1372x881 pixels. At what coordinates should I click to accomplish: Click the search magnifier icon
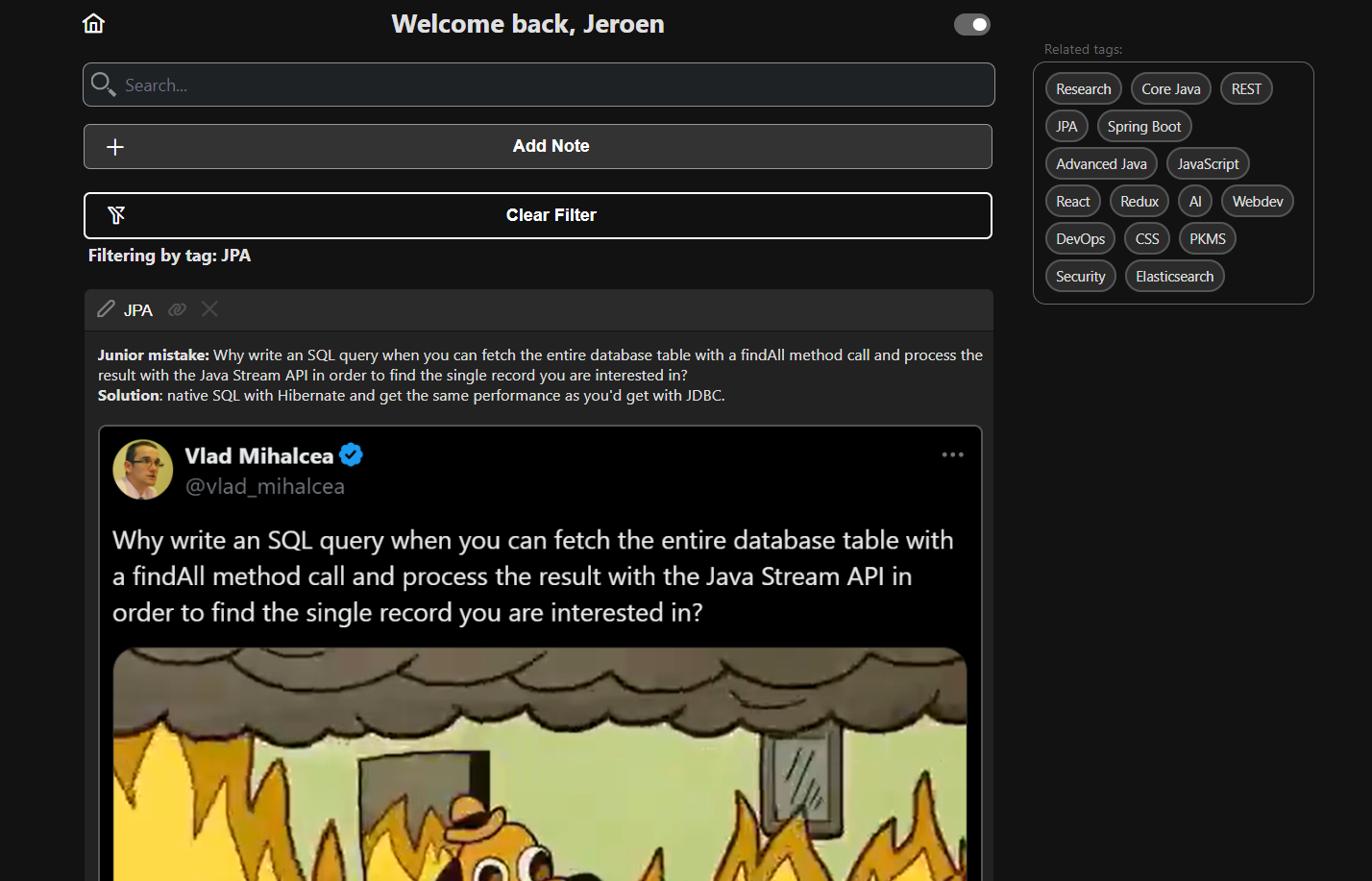(x=103, y=85)
